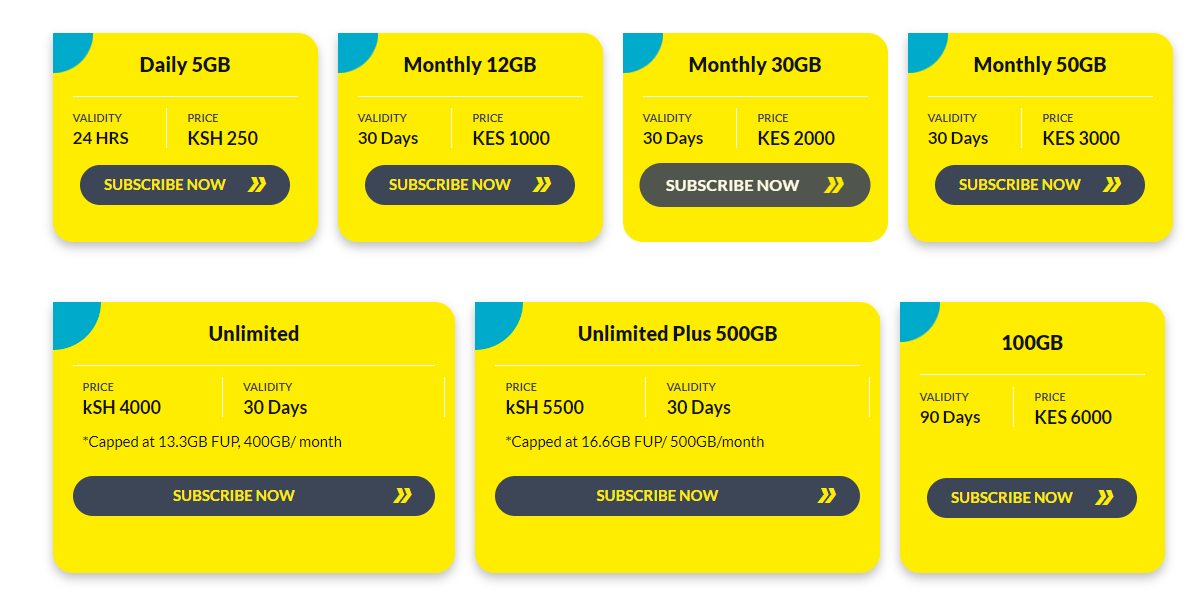Click the double-chevron icon on Unlimited plan button

(404, 495)
